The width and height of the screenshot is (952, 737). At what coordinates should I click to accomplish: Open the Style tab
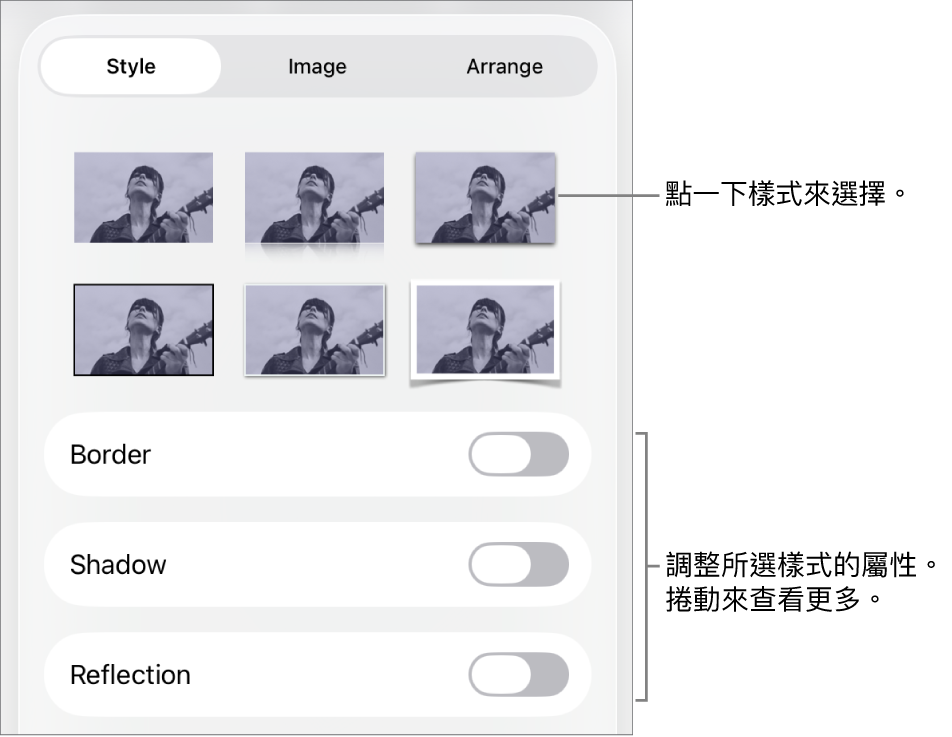click(x=131, y=67)
